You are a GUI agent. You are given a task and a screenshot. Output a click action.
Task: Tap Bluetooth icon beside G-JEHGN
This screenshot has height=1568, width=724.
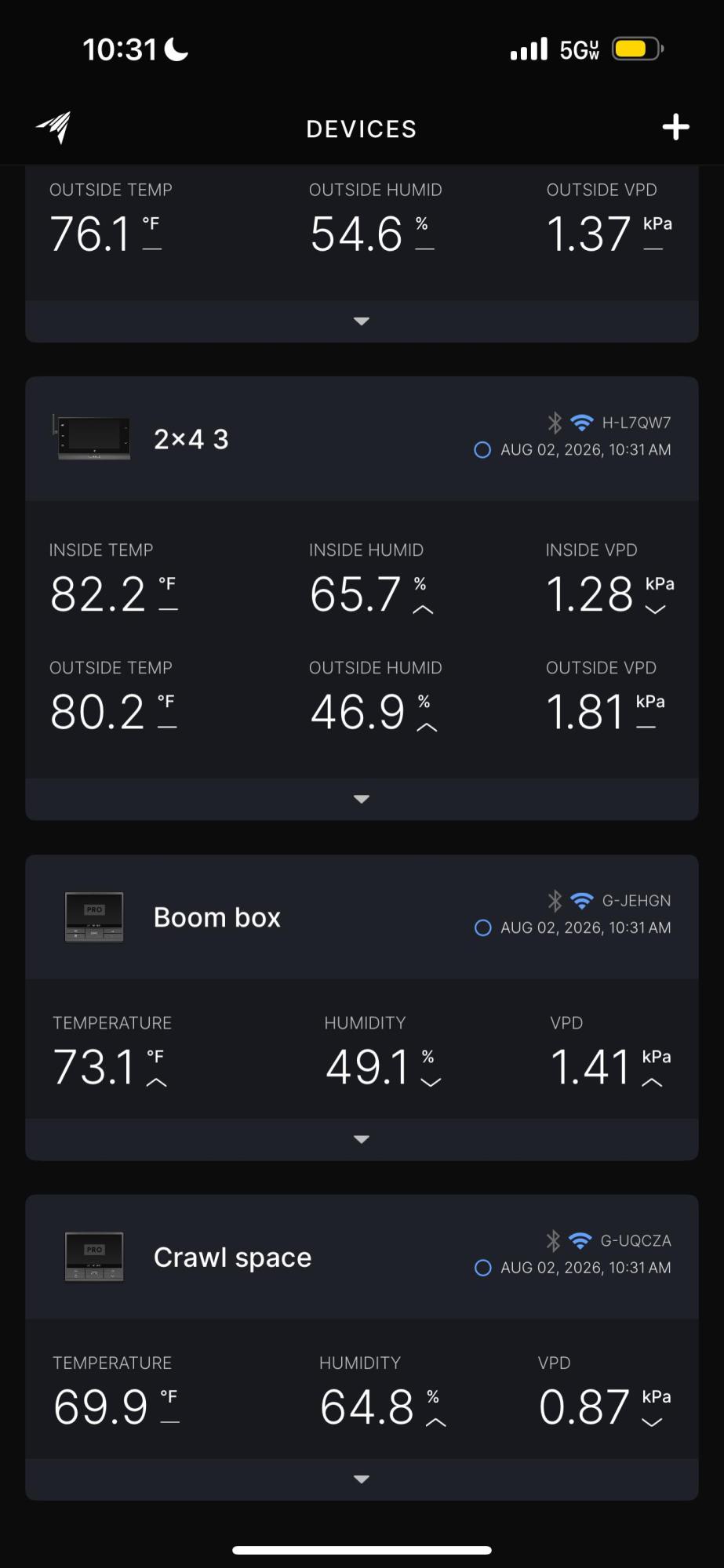pos(555,901)
